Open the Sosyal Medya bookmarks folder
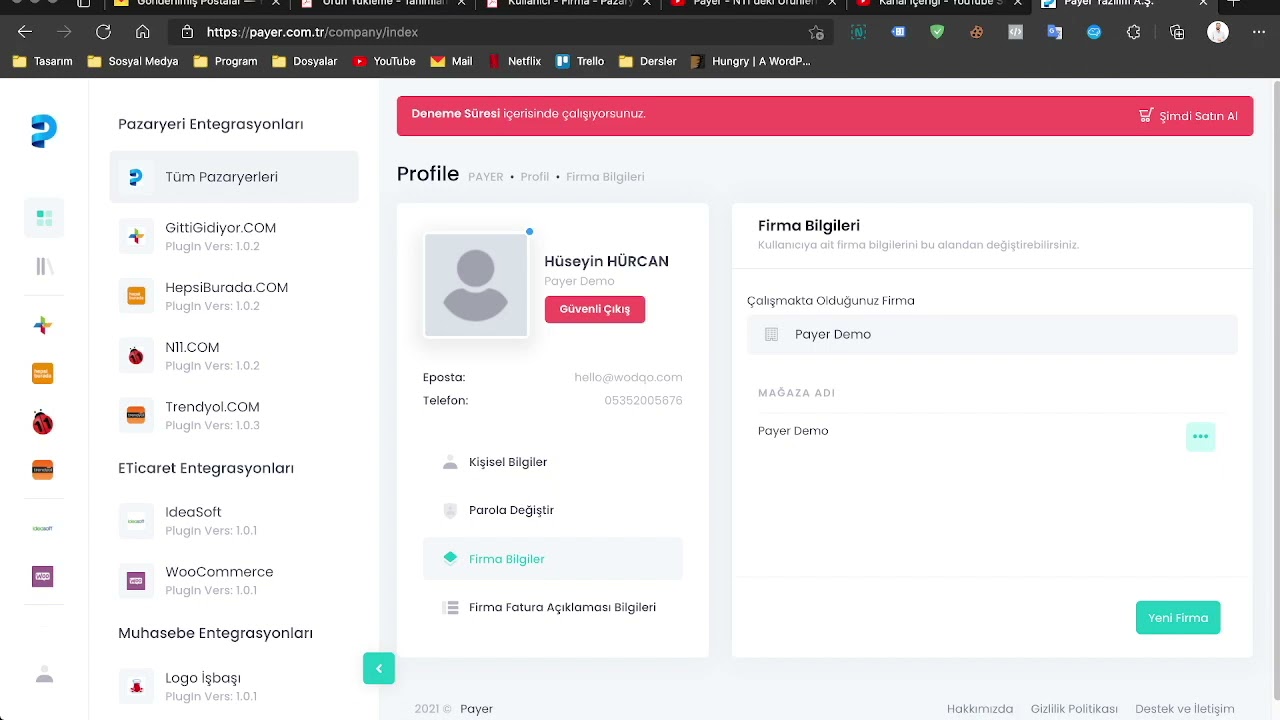The image size is (1280, 720). 133,61
